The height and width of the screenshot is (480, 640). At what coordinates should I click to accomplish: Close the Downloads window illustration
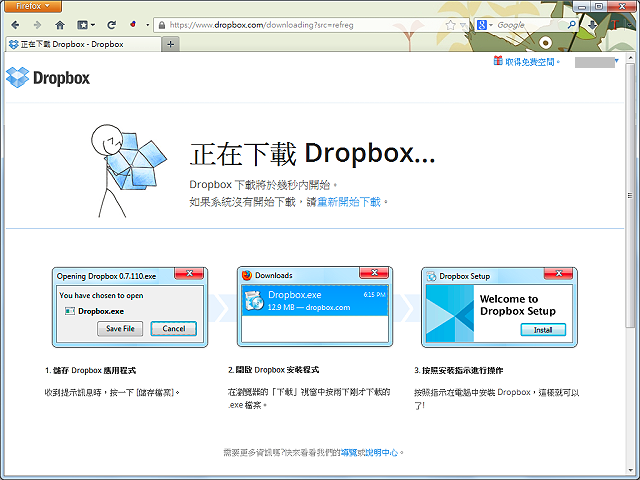374,273
